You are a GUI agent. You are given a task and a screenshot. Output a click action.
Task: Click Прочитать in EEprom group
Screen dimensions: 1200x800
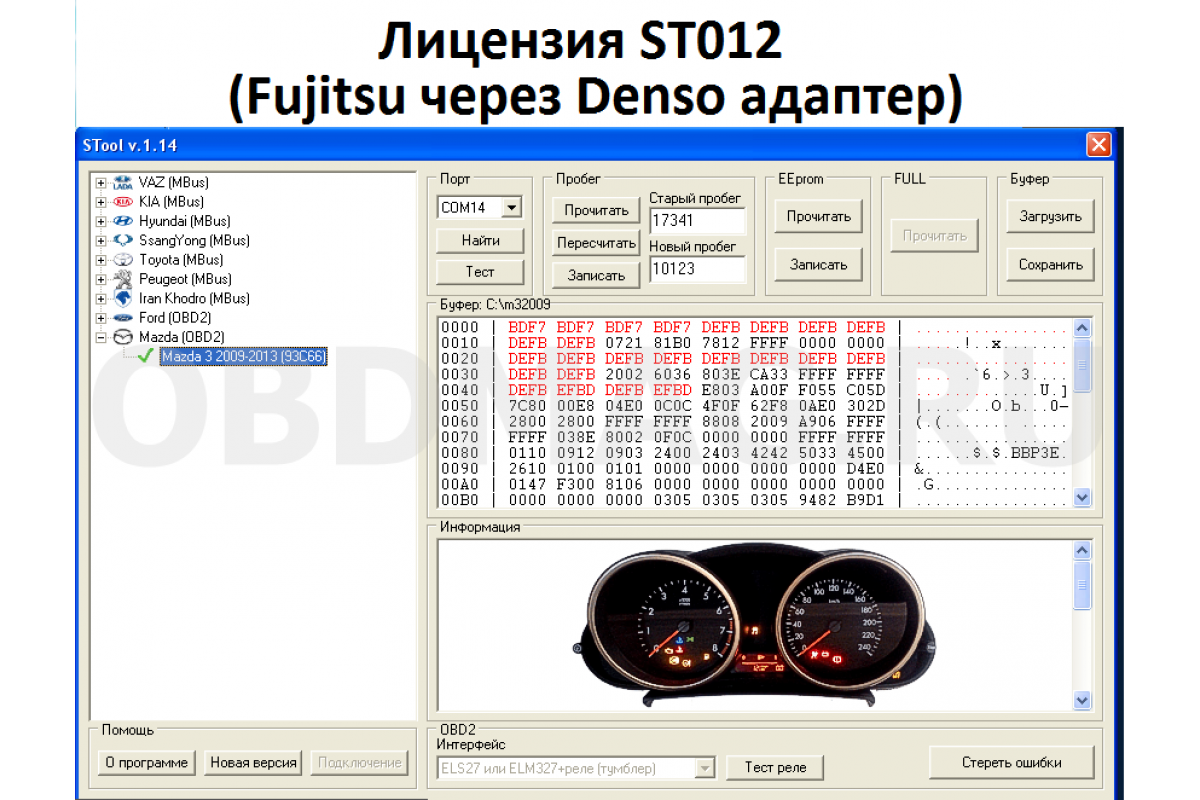point(818,216)
